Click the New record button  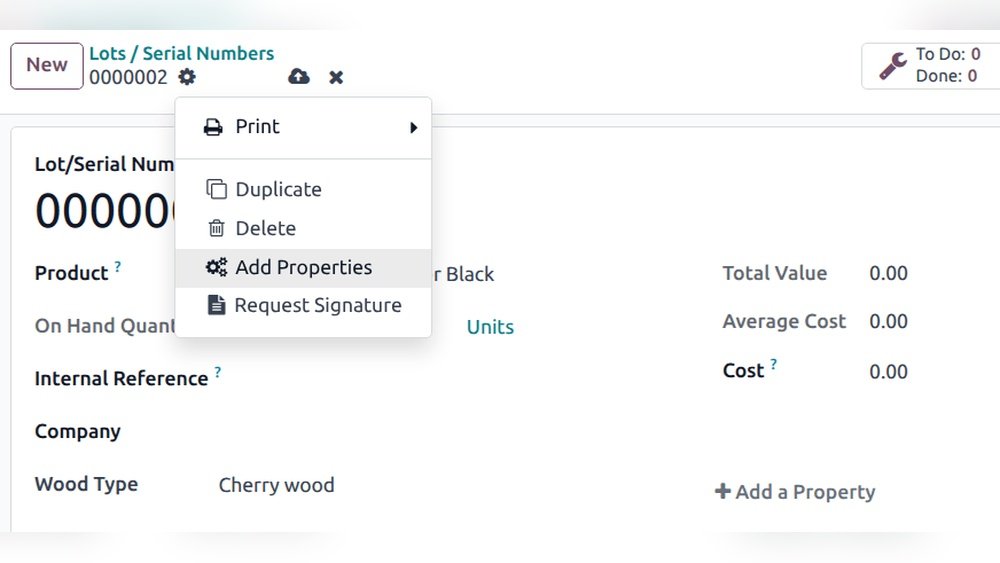[46, 66]
